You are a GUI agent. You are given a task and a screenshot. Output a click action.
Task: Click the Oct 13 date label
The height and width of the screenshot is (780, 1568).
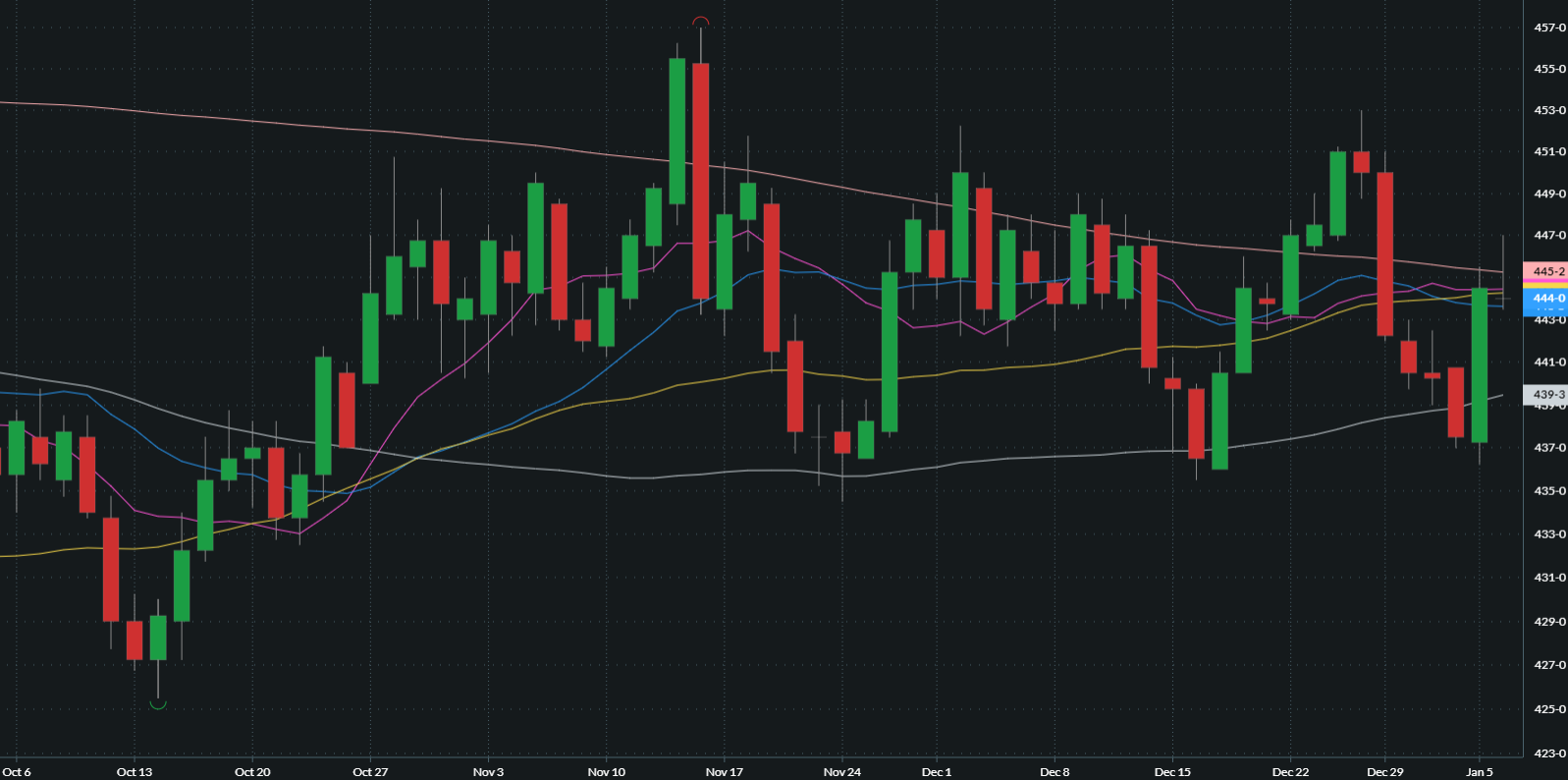pos(135,772)
